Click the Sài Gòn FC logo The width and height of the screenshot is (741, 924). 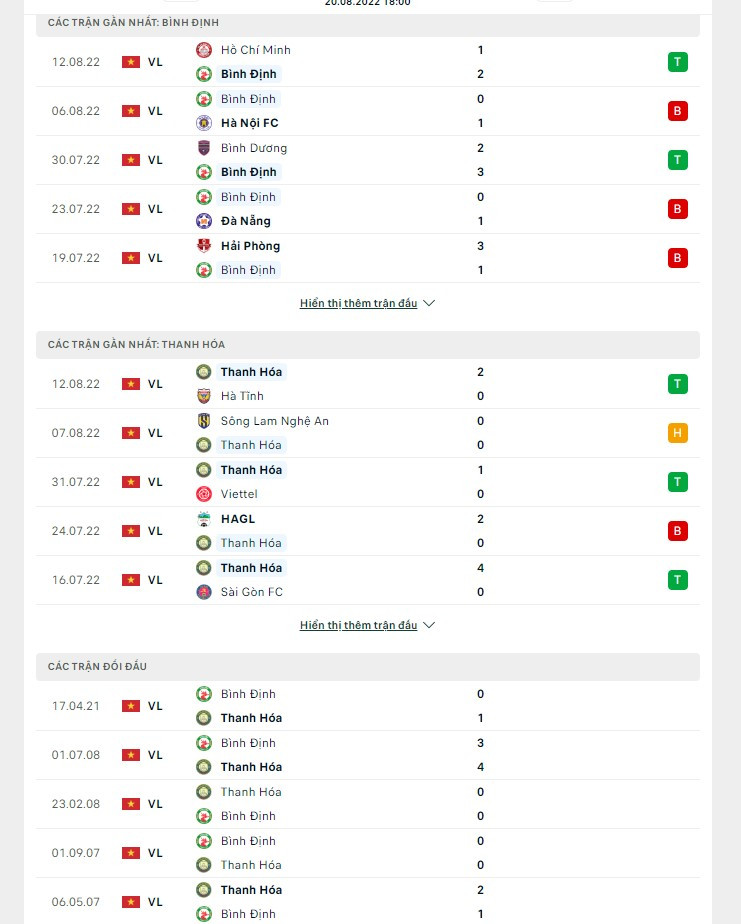point(204,592)
